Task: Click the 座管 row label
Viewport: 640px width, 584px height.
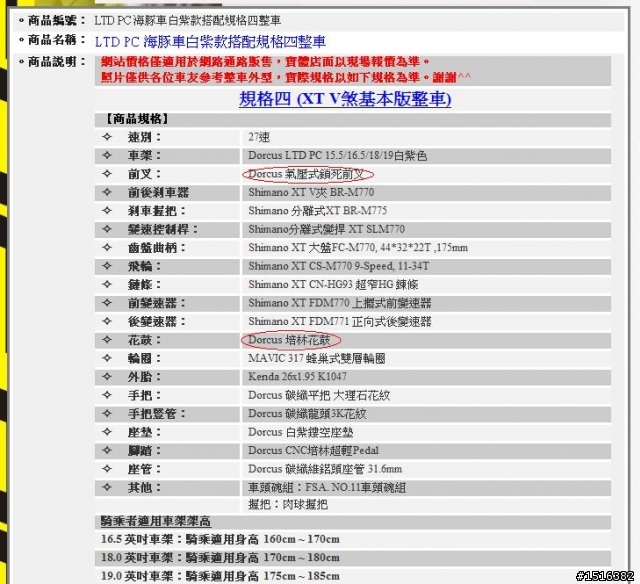Action: (x=144, y=469)
